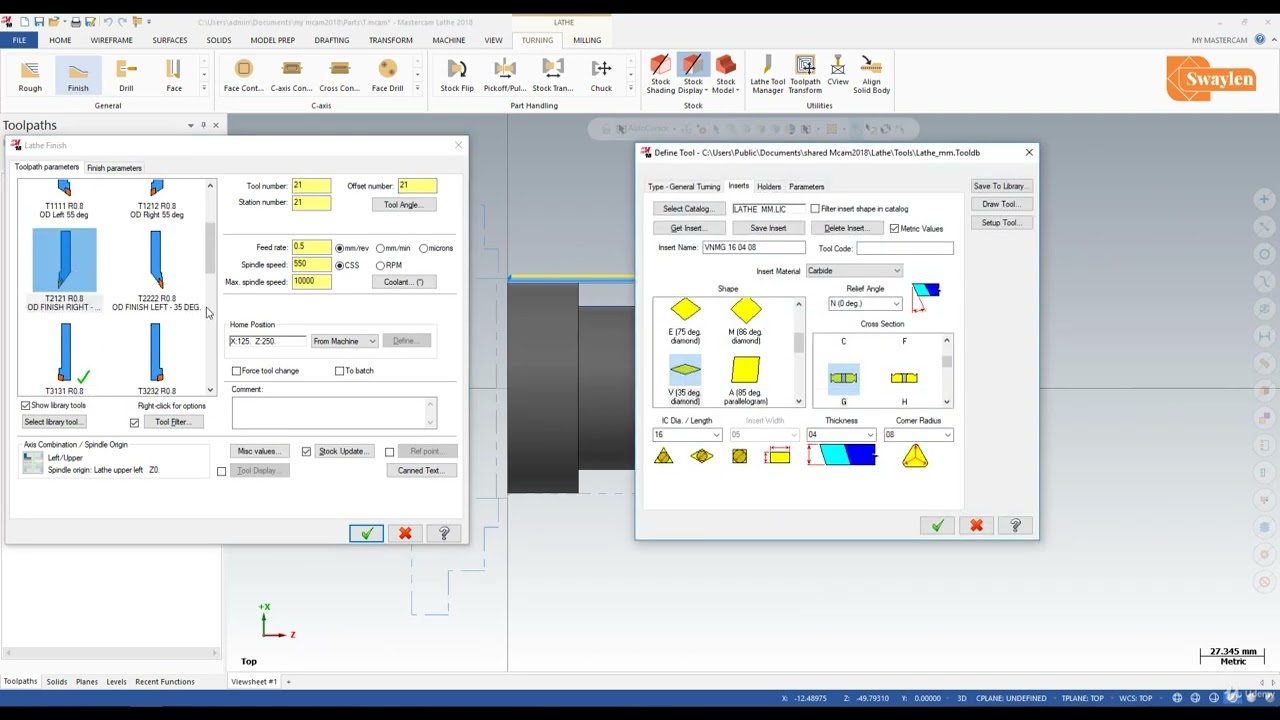Open the Lathe Tool Manager
Viewport: 1280px width, 720px height.
tap(767, 75)
